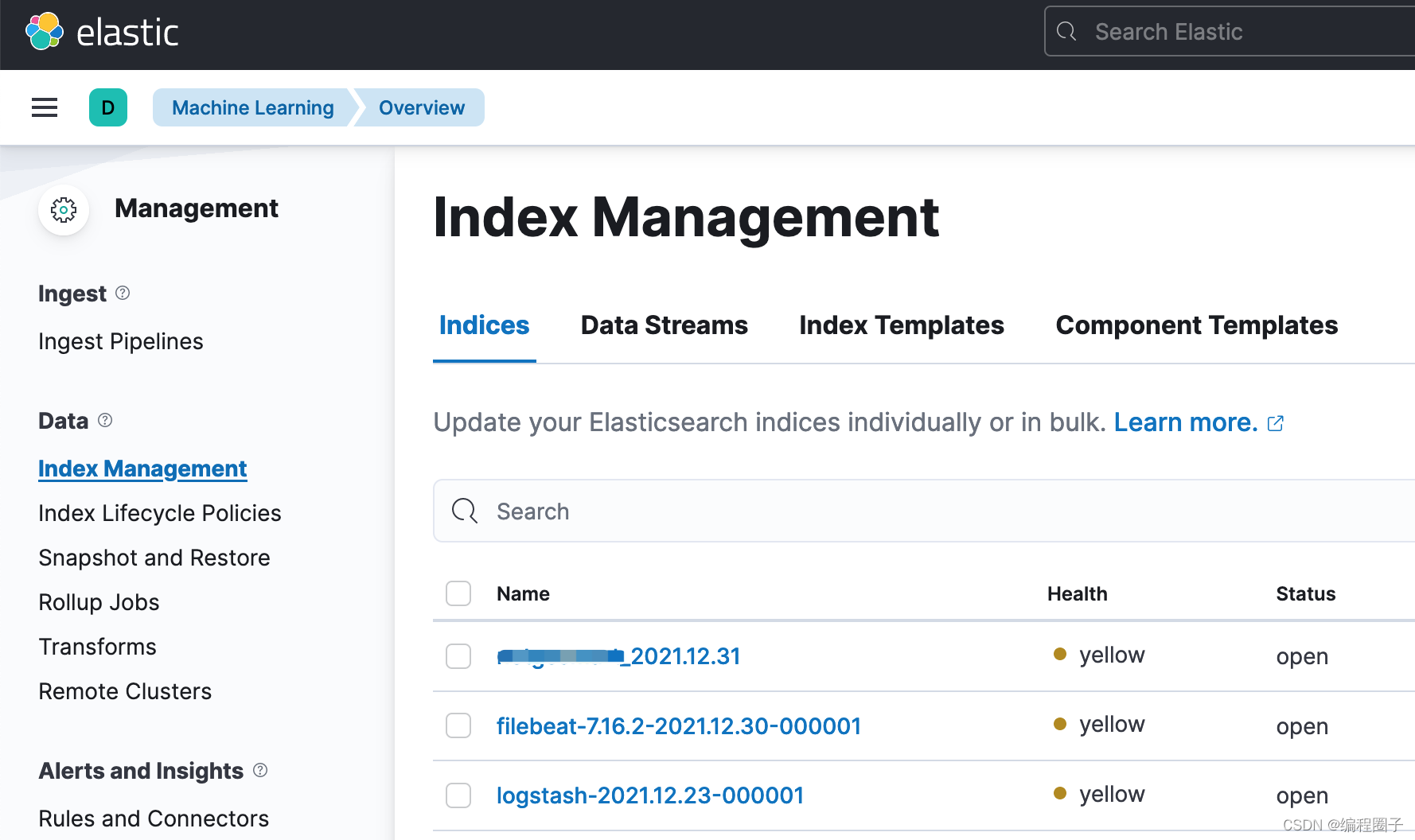The image size is (1415, 840).
Task: Click help icon beside Alerts and Insights
Action: point(260,770)
